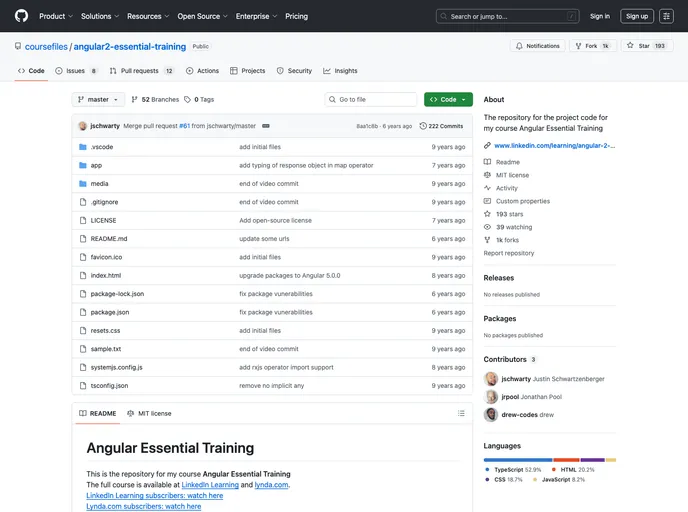Open the index.html file
688x512 pixels.
click(106, 276)
